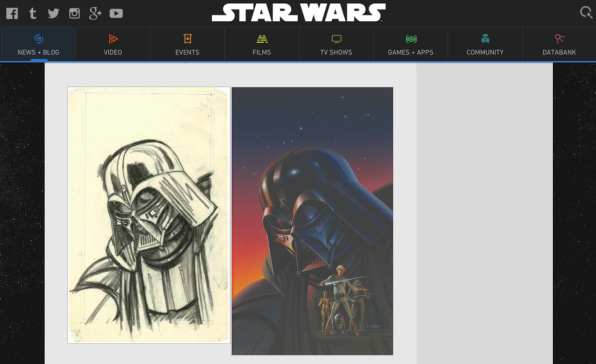Screen dimensions: 596x364
Task: Open the Twitter social link
Action: coord(54,13)
